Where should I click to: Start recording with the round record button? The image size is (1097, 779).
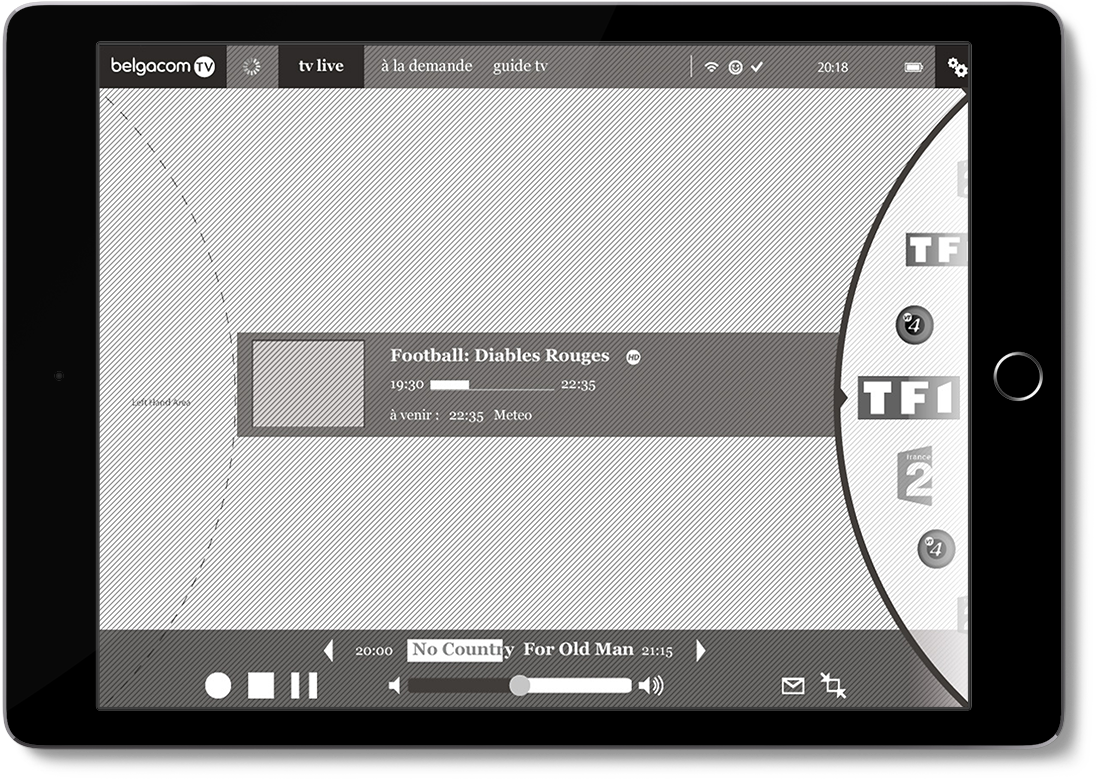click(x=218, y=686)
